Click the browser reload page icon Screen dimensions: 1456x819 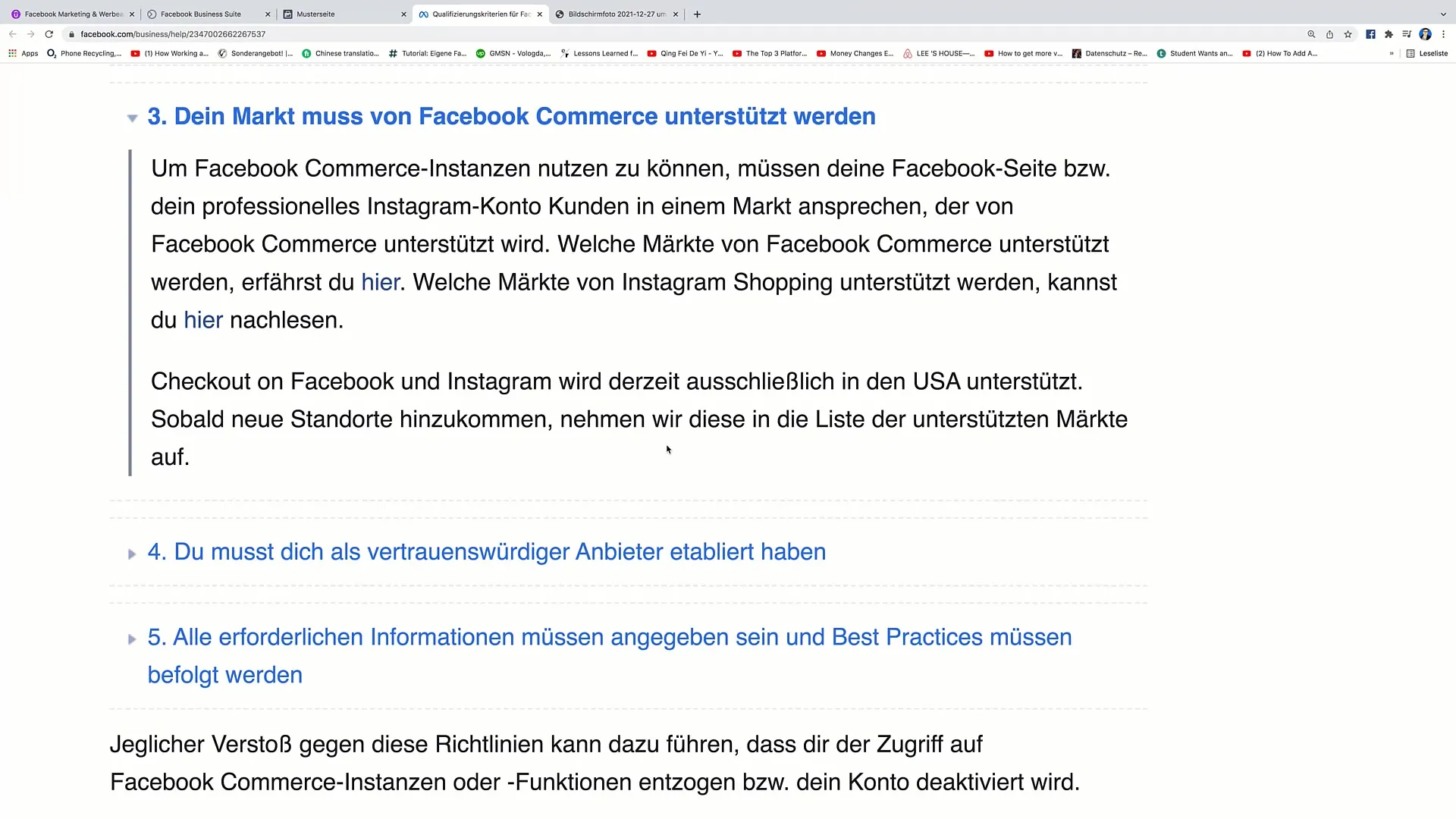(x=49, y=34)
